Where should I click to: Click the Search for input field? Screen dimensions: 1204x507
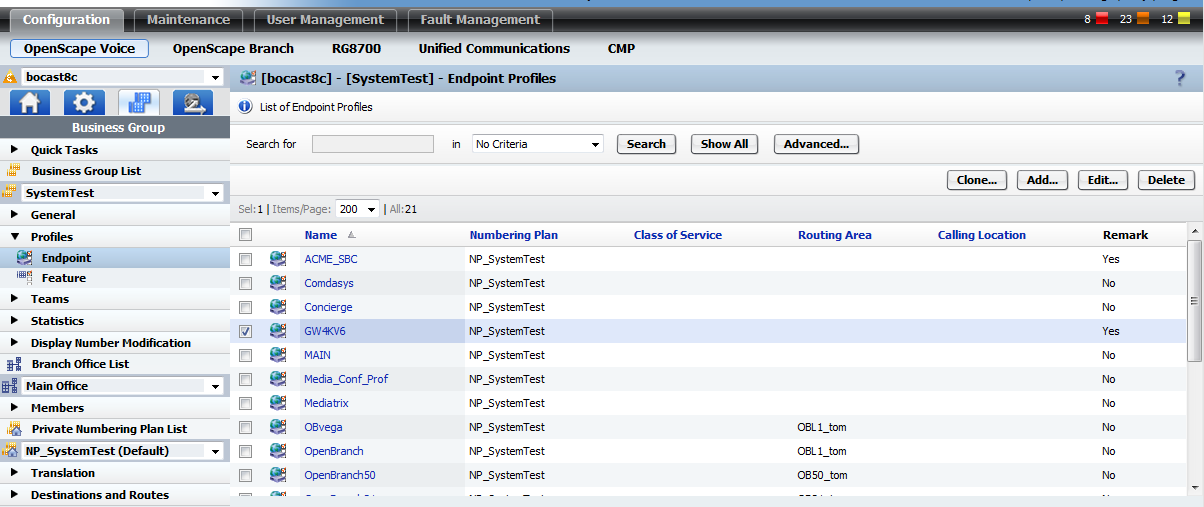373,144
